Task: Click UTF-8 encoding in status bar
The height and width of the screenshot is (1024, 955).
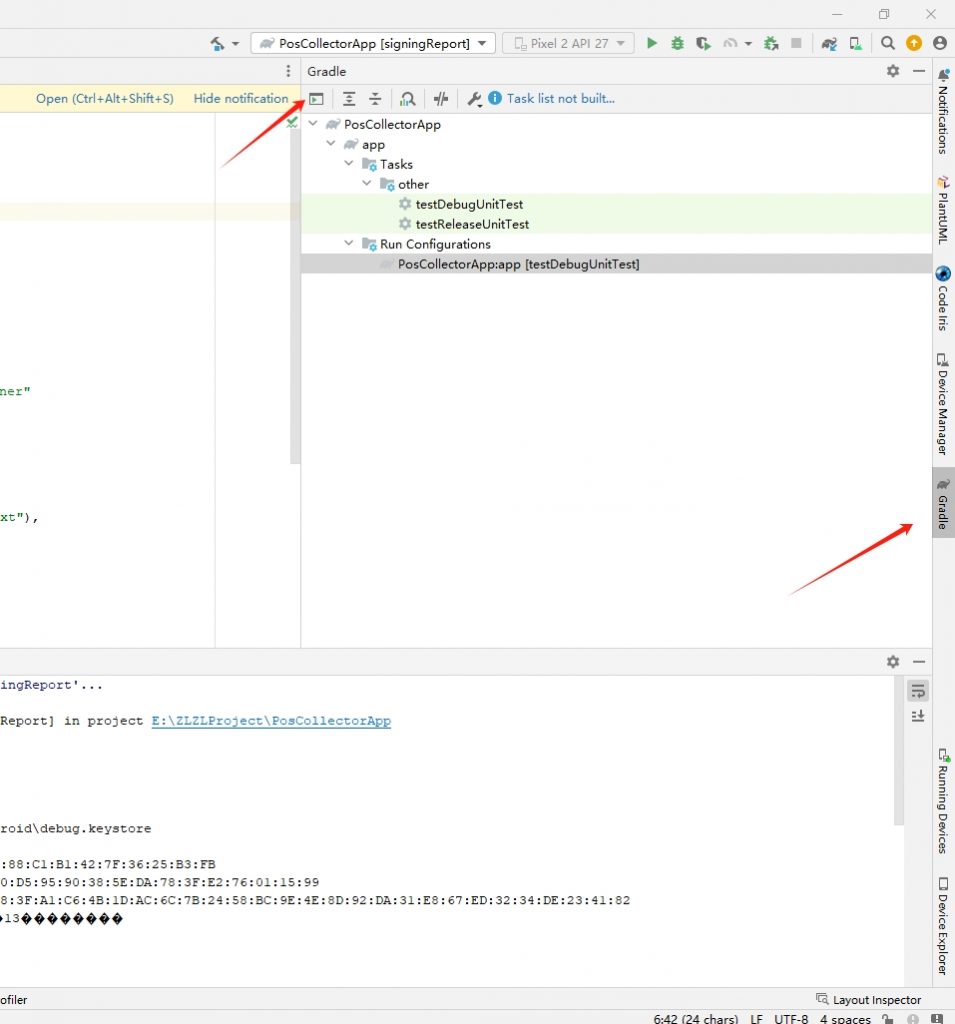Action: point(791,1019)
